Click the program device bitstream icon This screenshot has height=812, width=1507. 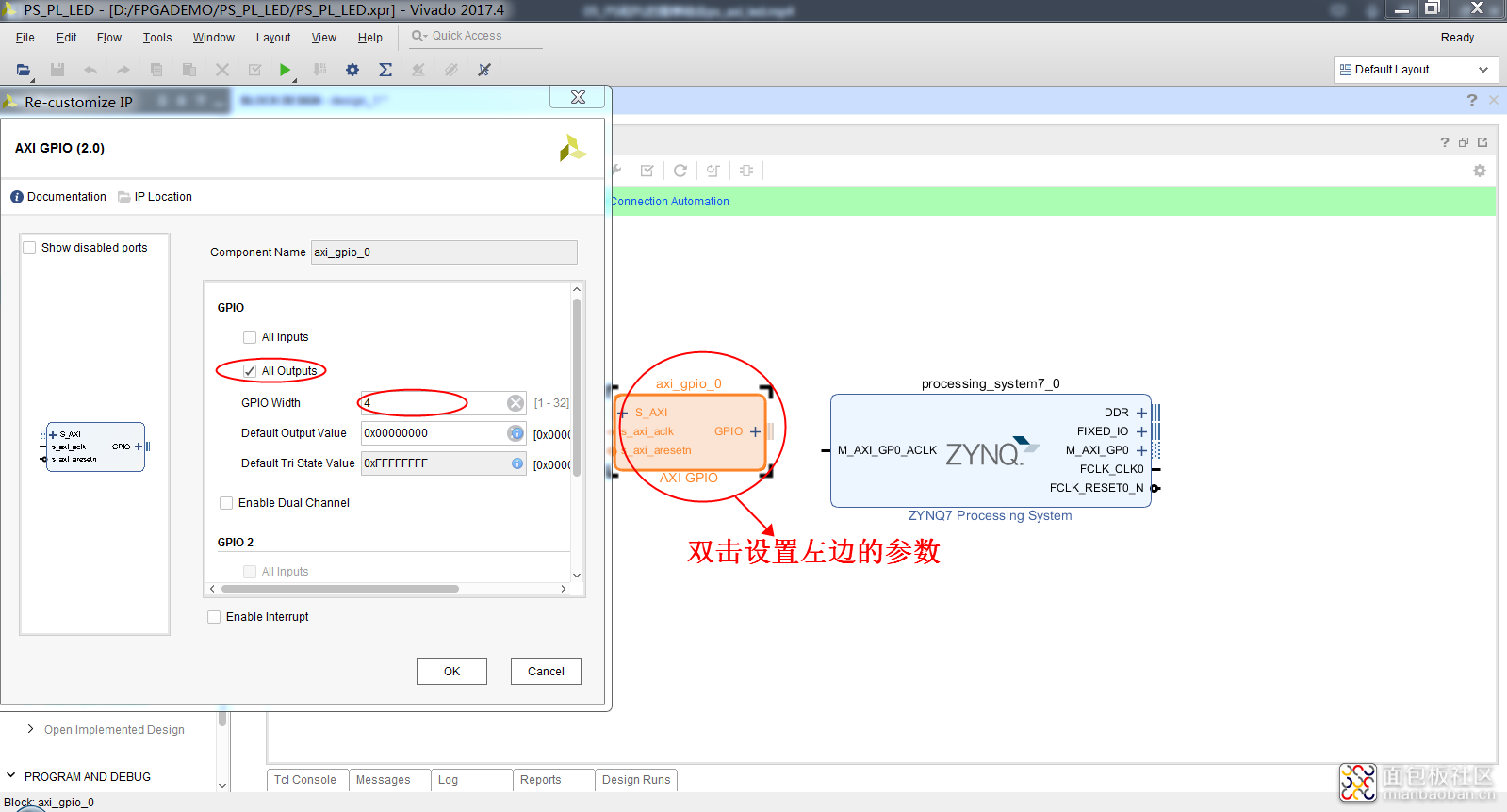[320, 70]
